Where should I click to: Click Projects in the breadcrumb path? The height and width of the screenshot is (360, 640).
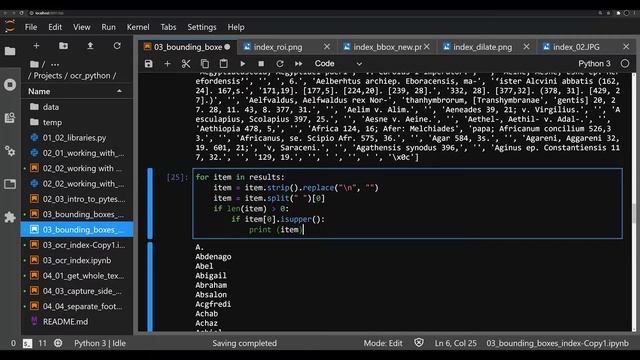pyautogui.click(x=48, y=76)
